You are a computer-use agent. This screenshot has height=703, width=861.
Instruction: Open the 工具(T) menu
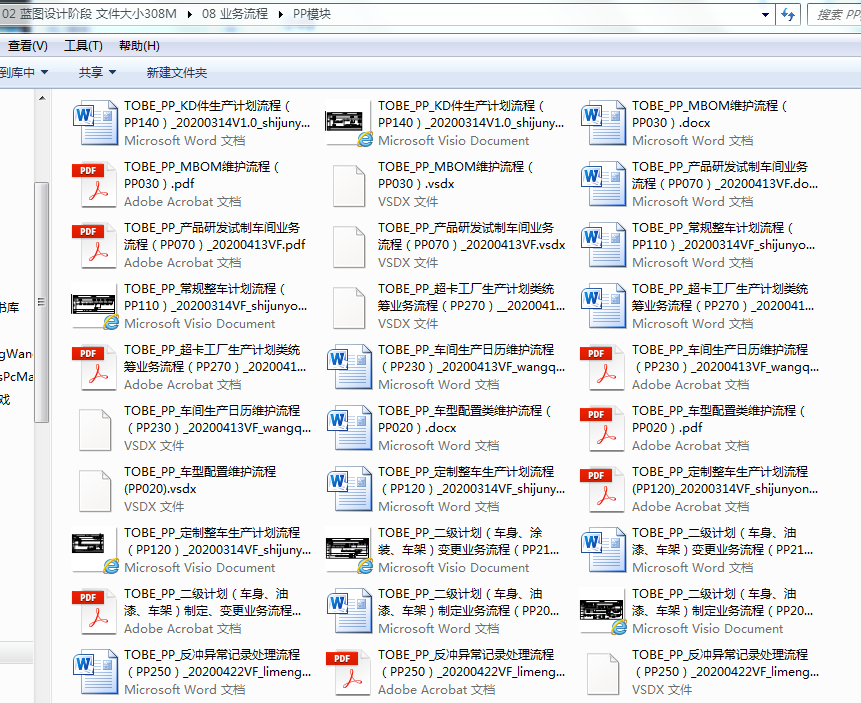pyautogui.click(x=83, y=46)
